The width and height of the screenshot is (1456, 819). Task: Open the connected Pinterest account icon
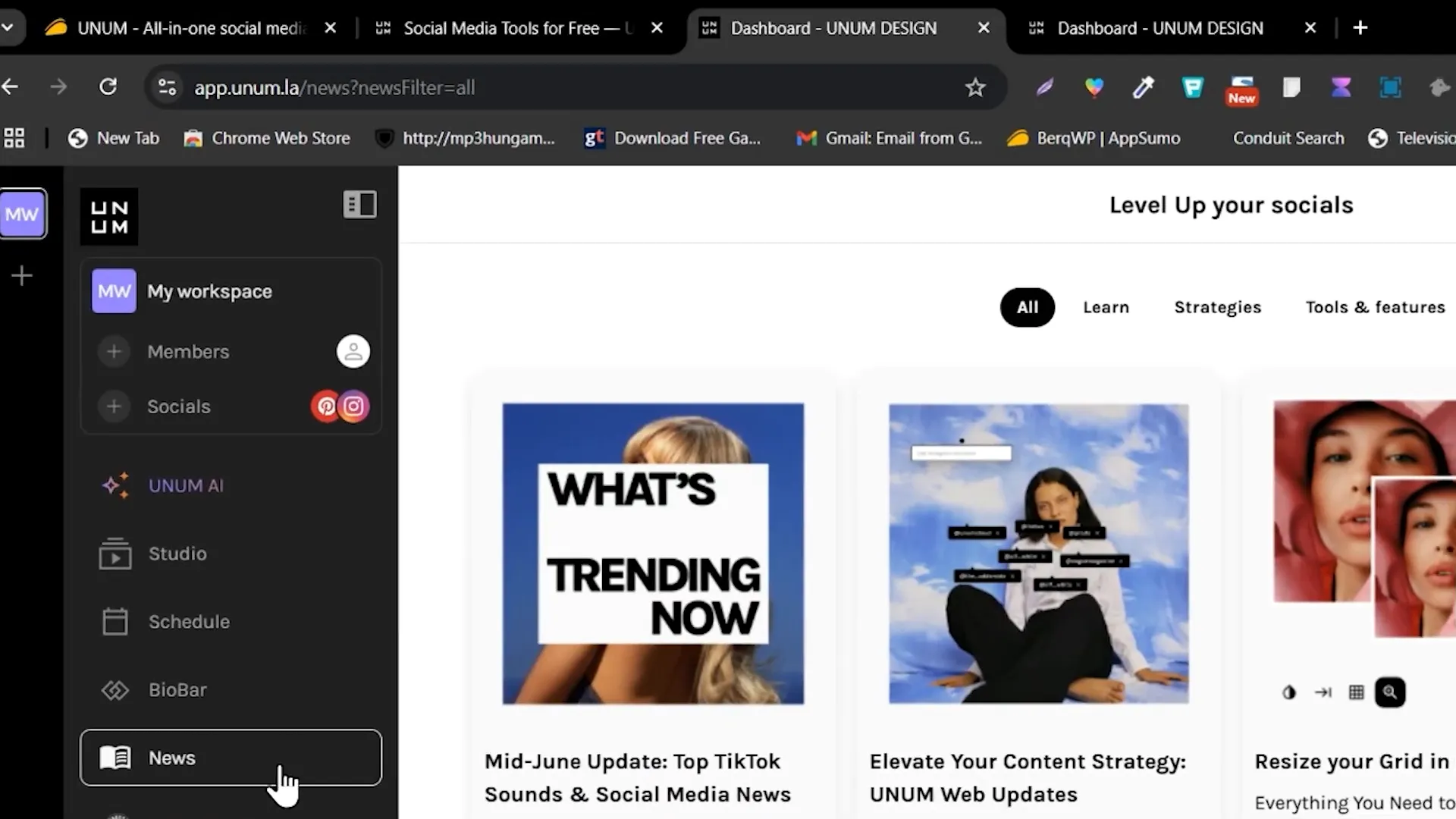pyautogui.click(x=325, y=406)
